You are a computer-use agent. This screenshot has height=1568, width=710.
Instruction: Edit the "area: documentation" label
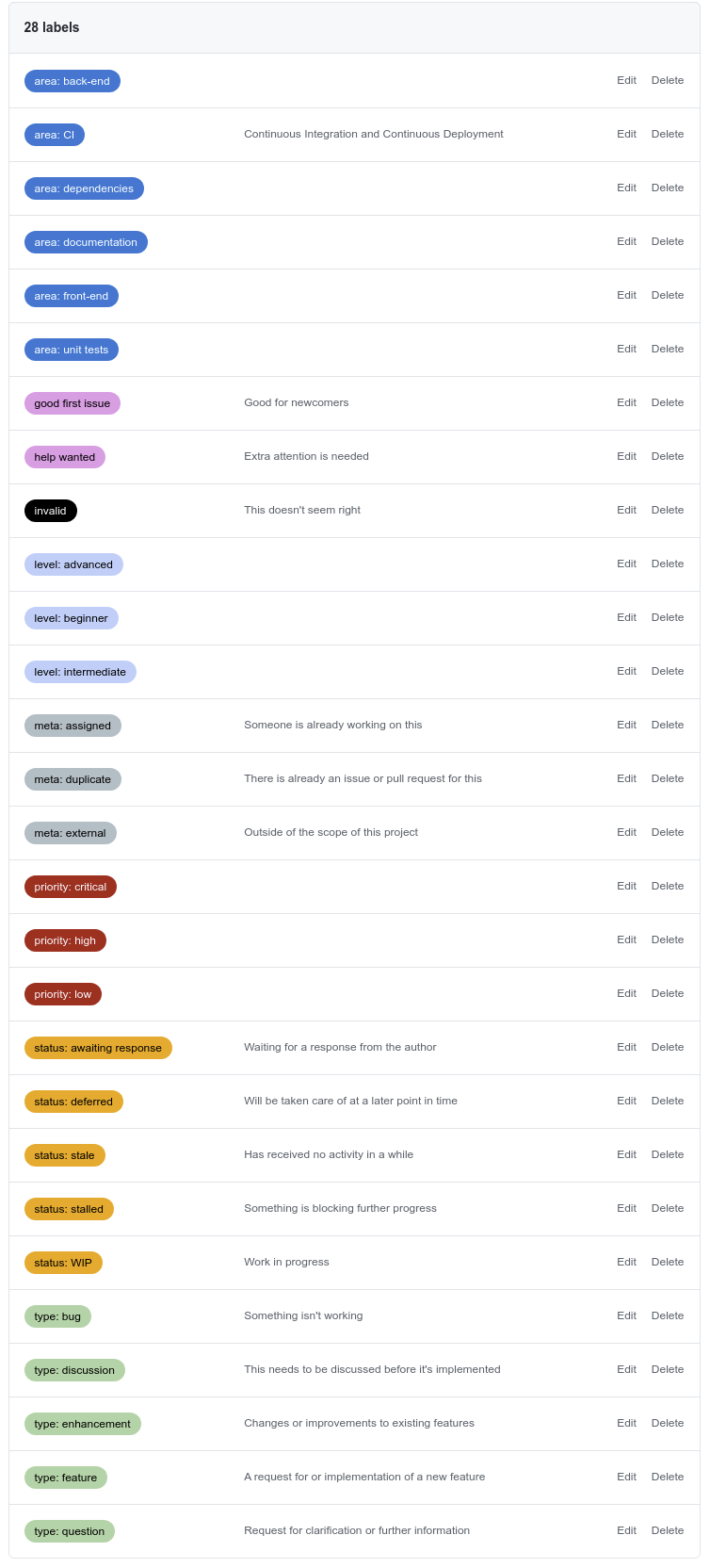626,241
